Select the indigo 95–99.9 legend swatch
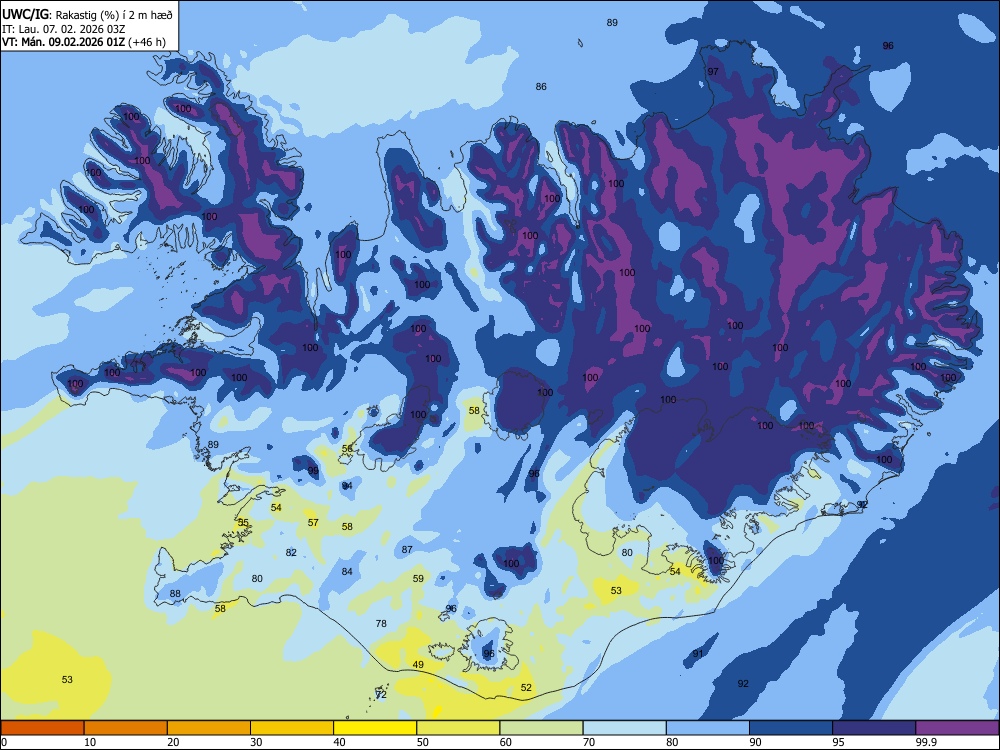This screenshot has width=1000, height=750. pyautogui.click(x=874, y=728)
